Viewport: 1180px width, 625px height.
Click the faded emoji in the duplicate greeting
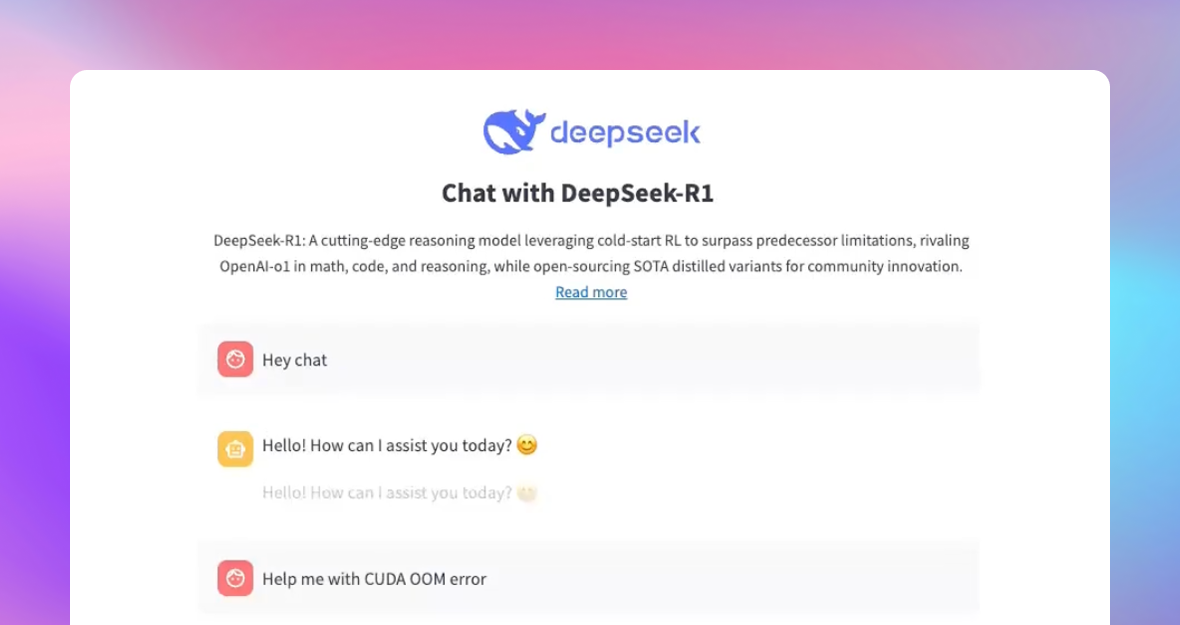[x=527, y=492]
